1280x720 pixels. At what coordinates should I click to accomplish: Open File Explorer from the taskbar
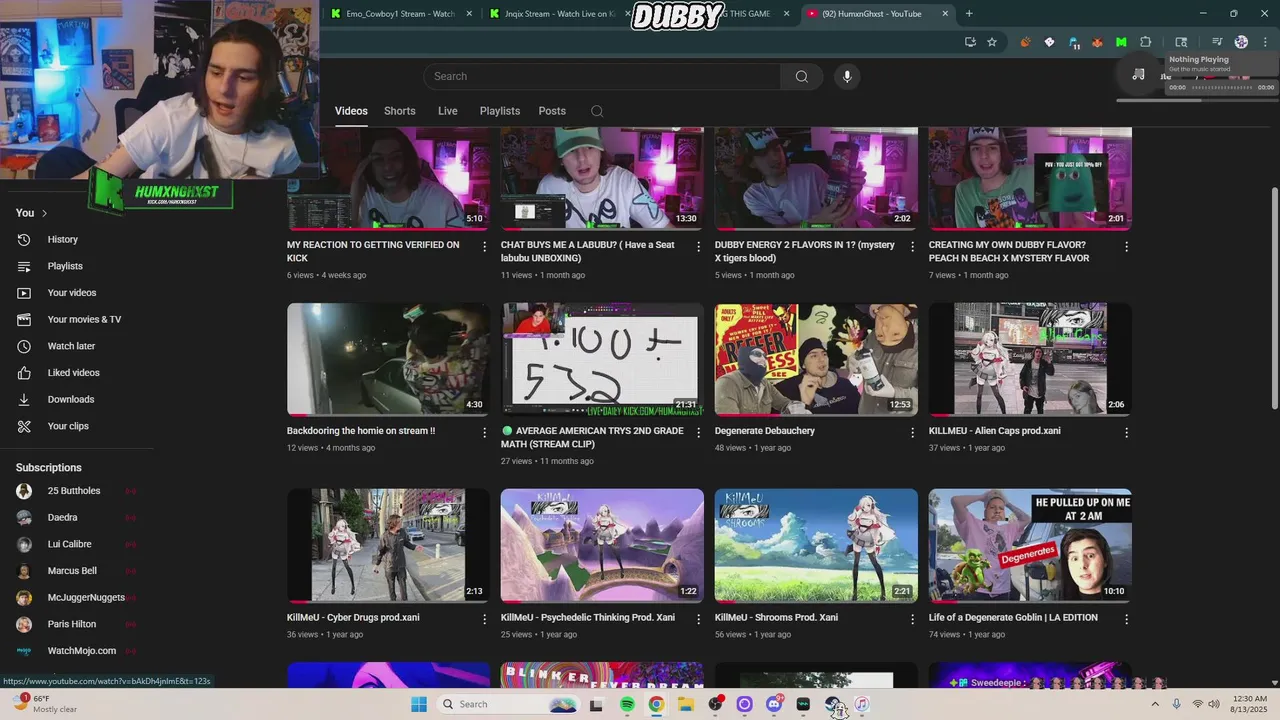coord(686,704)
